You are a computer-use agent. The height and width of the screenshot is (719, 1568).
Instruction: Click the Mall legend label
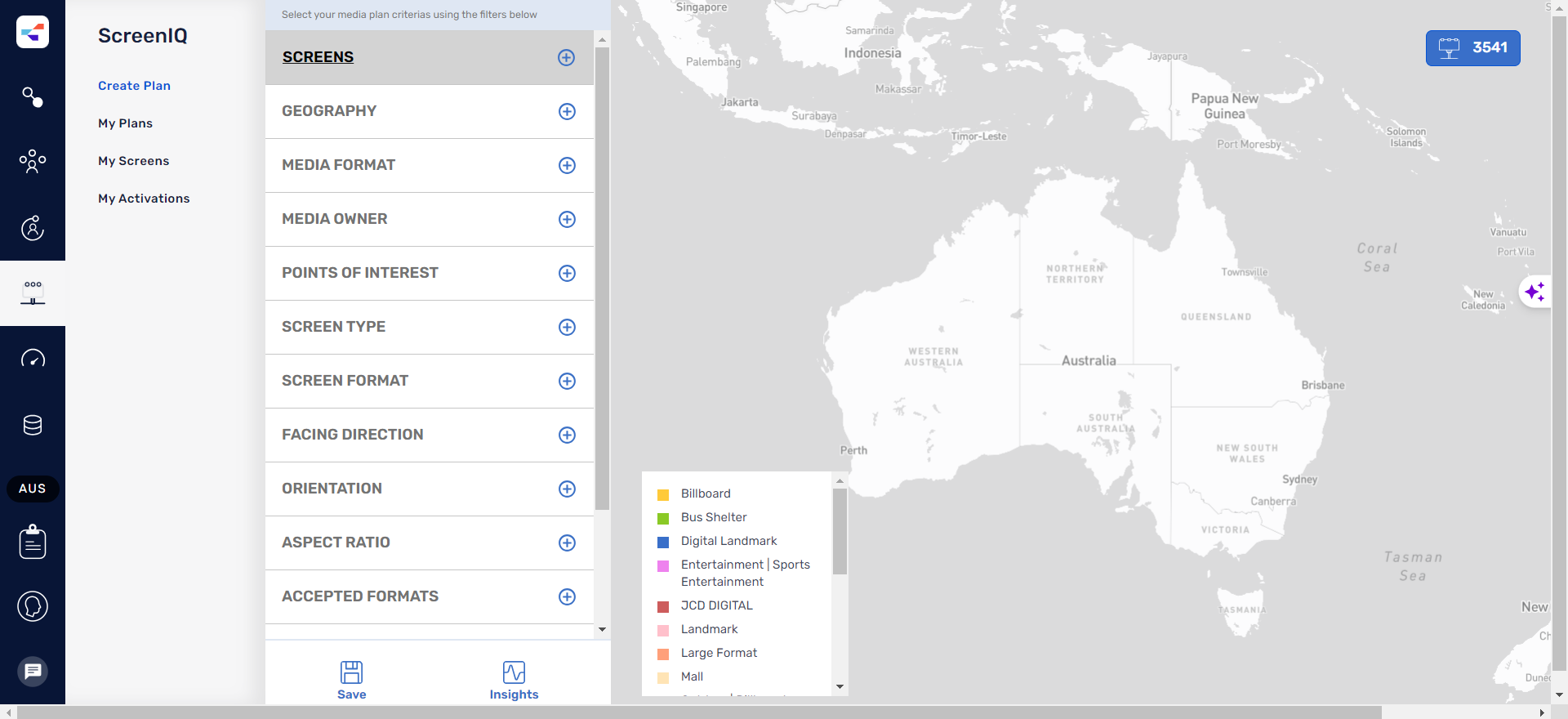pyautogui.click(x=692, y=677)
